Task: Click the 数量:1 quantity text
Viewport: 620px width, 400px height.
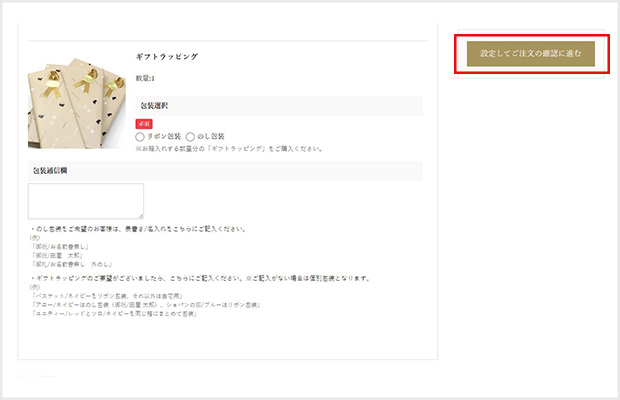Action: tap(146, 78)
